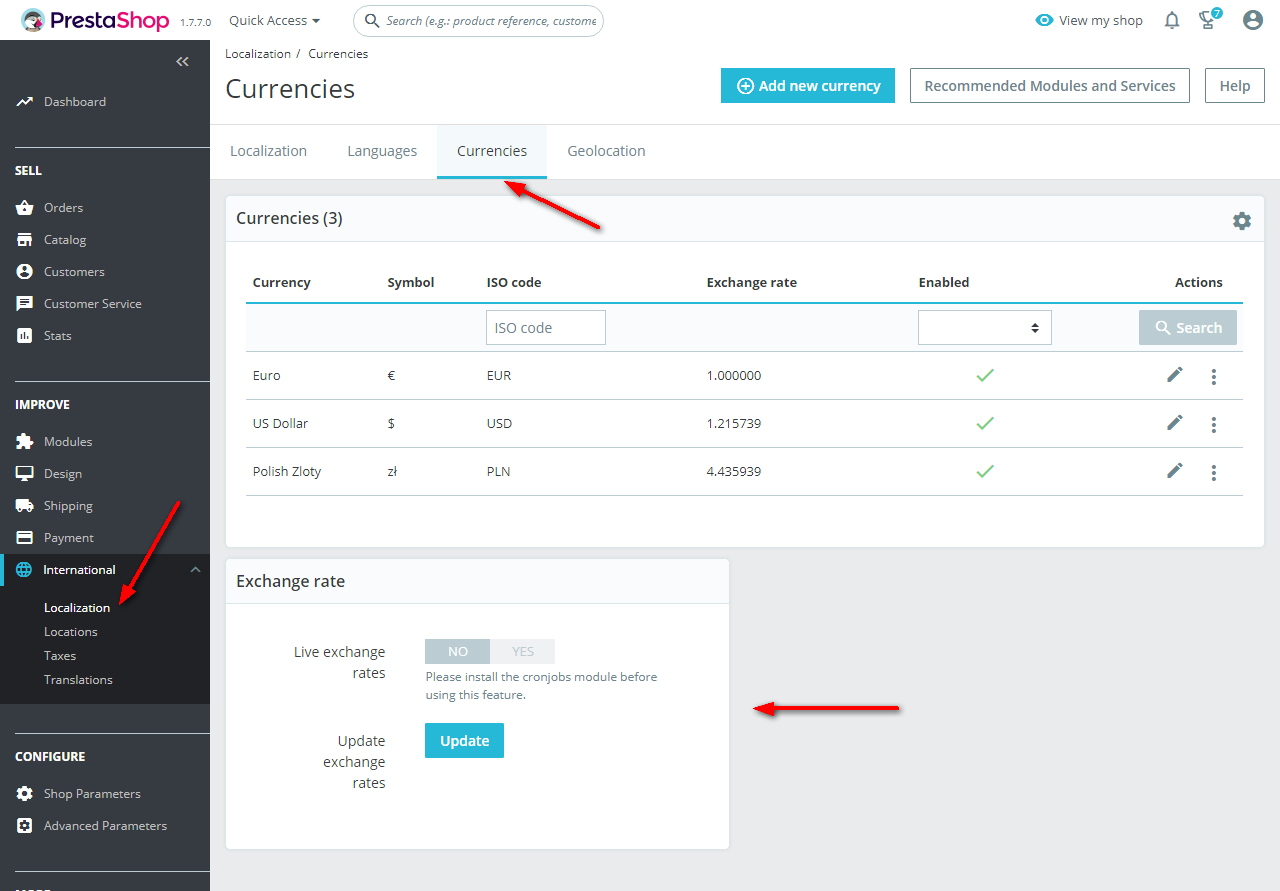Switch to the Geolocation tab
Screen dimensions: 1280x891
coord(606,151)
